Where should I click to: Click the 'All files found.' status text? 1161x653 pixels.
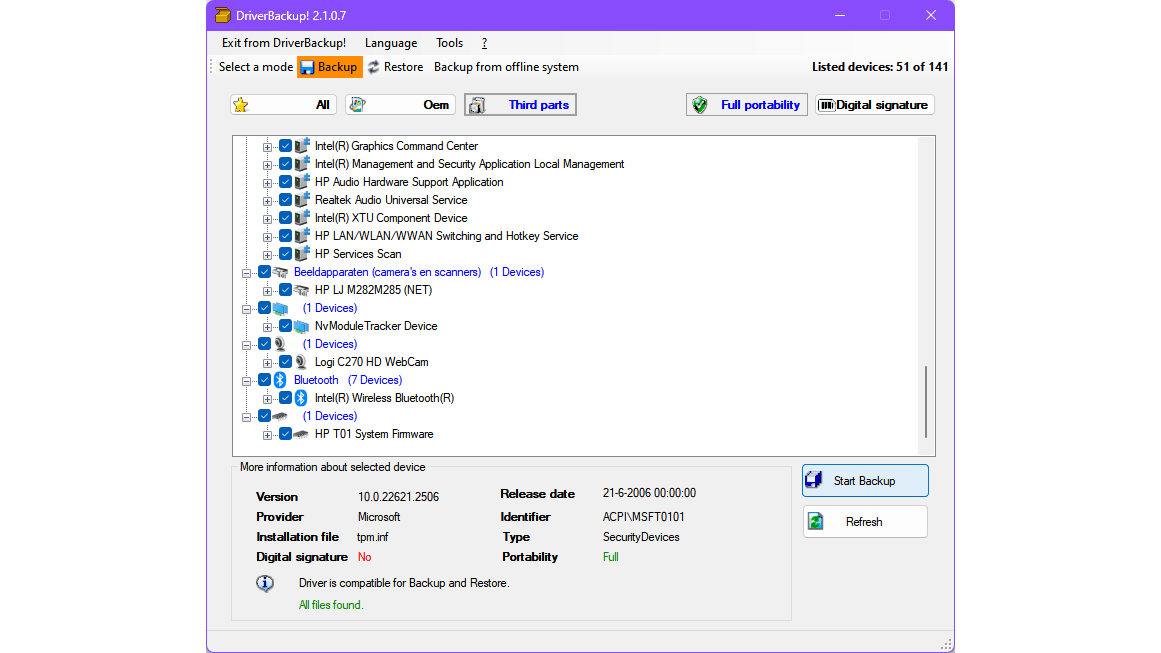coord(331,606)
